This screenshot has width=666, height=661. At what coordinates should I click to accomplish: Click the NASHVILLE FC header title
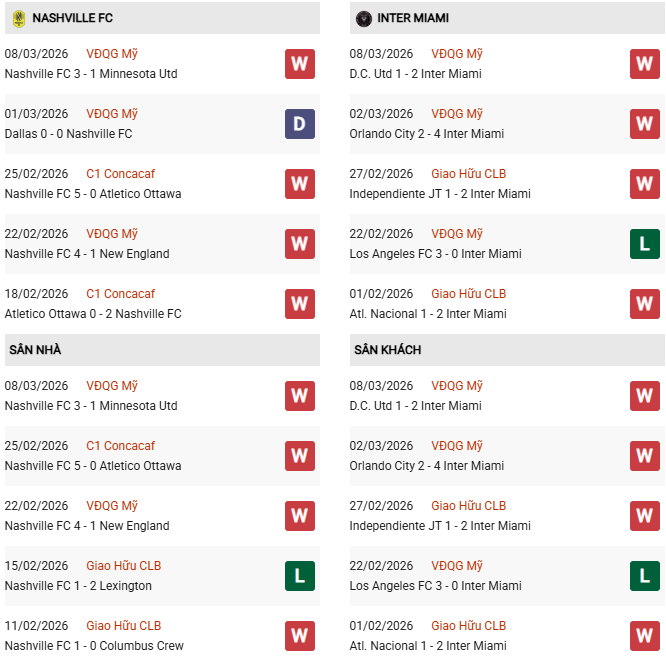(x=72, y=18)
